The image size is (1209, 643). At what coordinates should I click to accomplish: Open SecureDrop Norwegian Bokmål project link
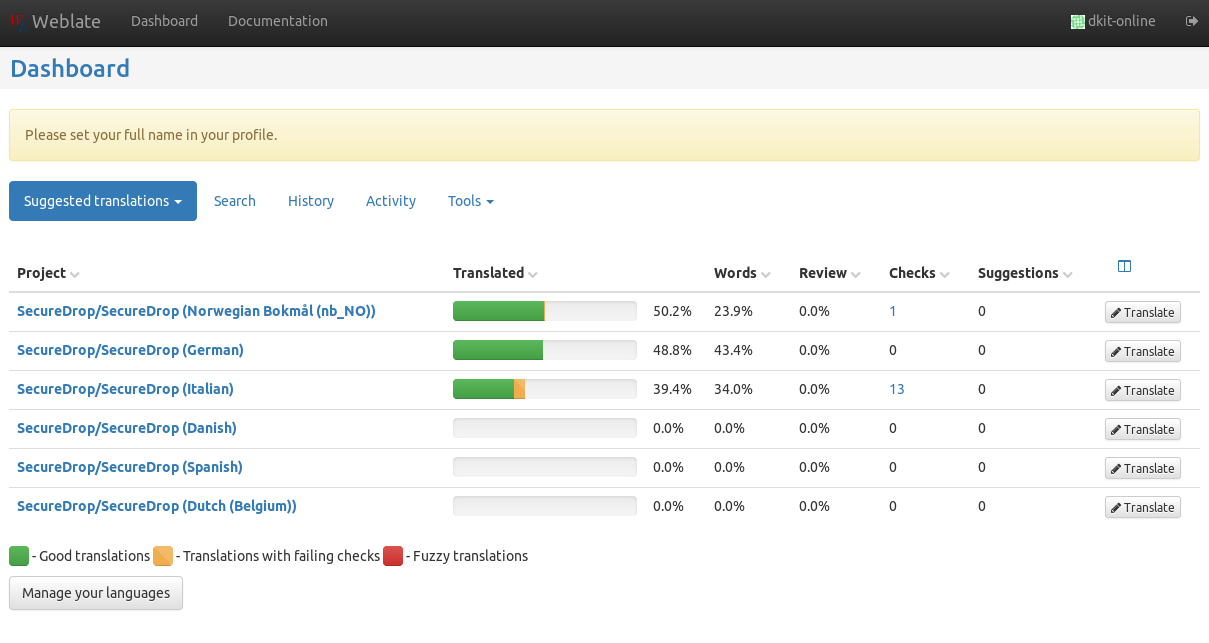click(196, 311)
